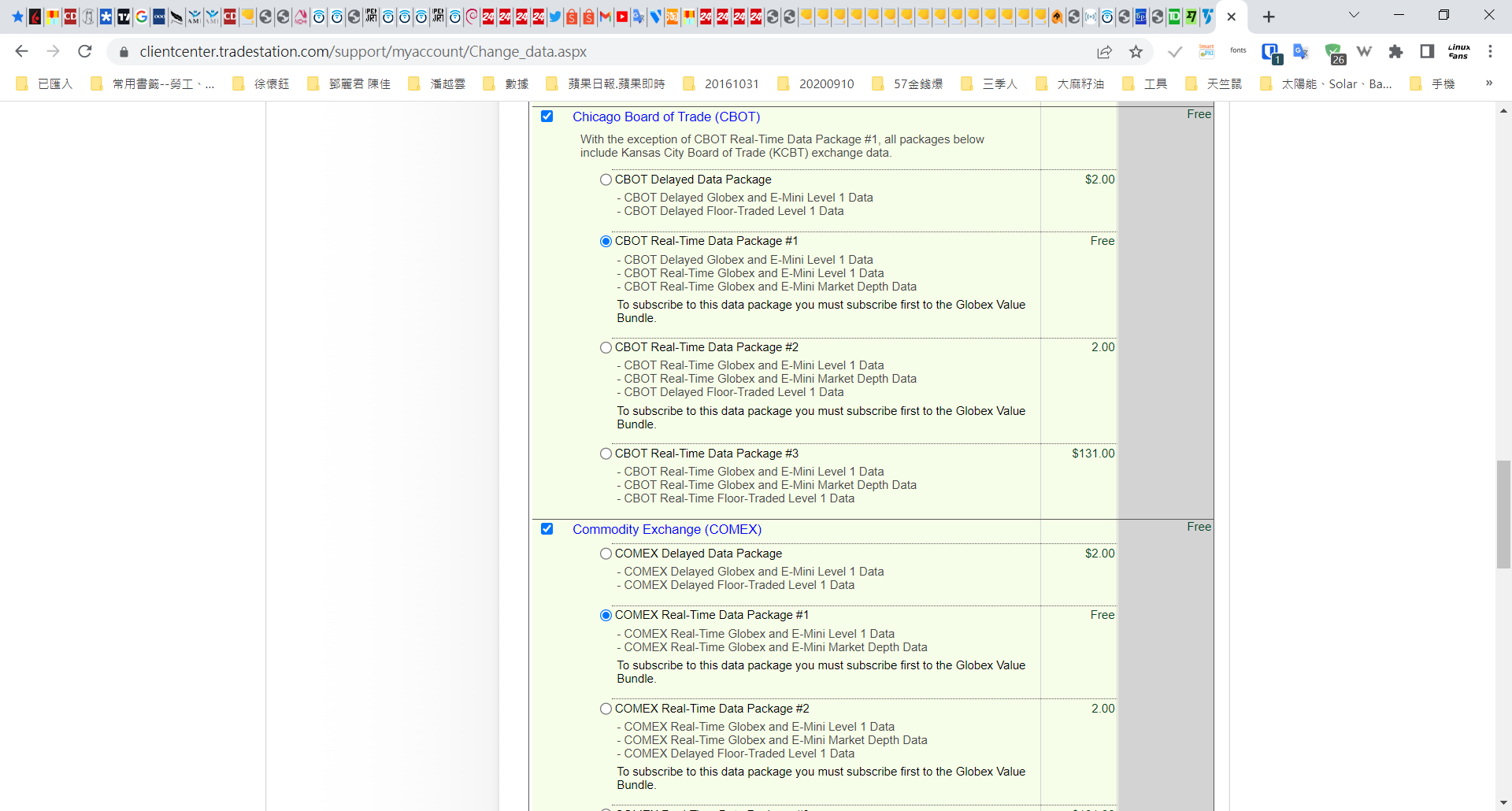This screenshot has height=811, width=1512.
Task: Open the green shield extension showing 26
Action: coord(1334,54)
